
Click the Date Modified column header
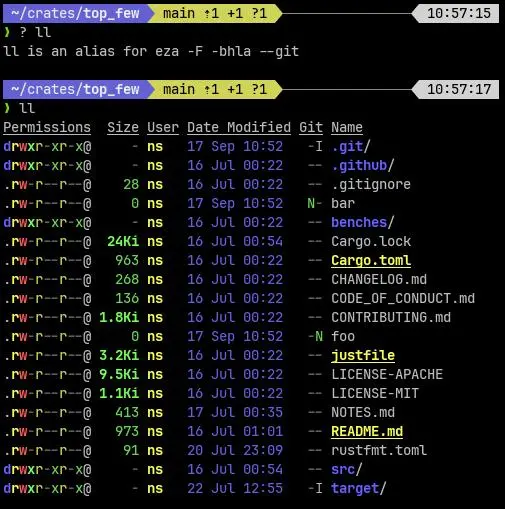[239, 128]
